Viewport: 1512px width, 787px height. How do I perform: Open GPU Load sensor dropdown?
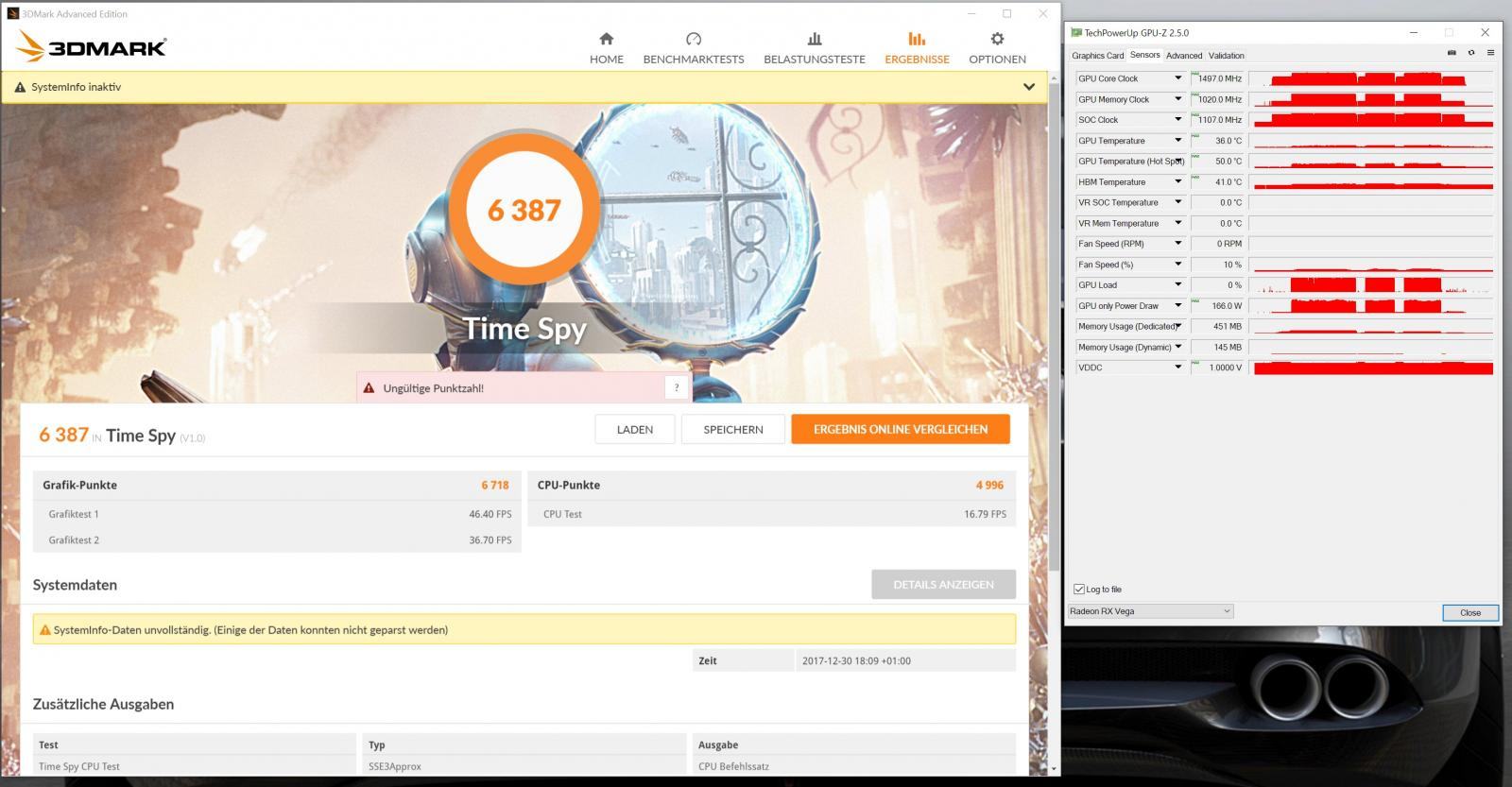point(1178,284)
